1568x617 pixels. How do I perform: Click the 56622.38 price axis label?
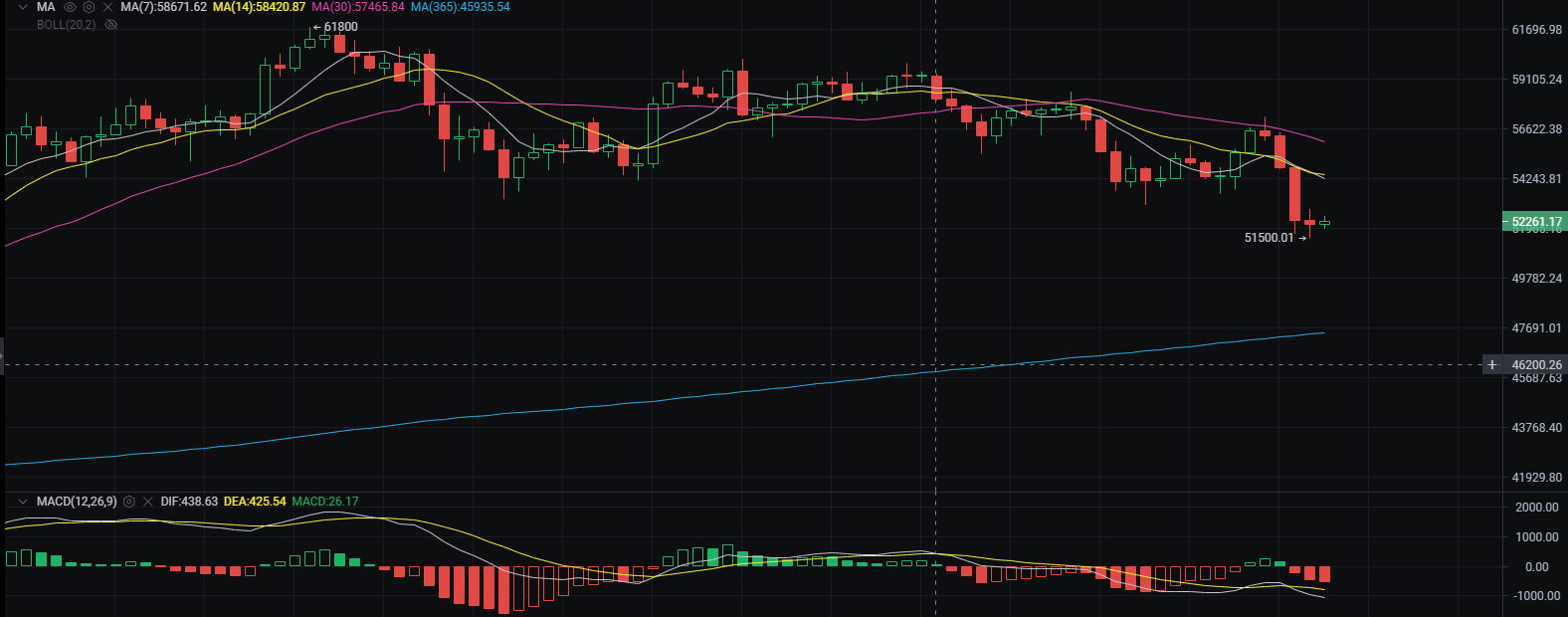(1537, 129)
